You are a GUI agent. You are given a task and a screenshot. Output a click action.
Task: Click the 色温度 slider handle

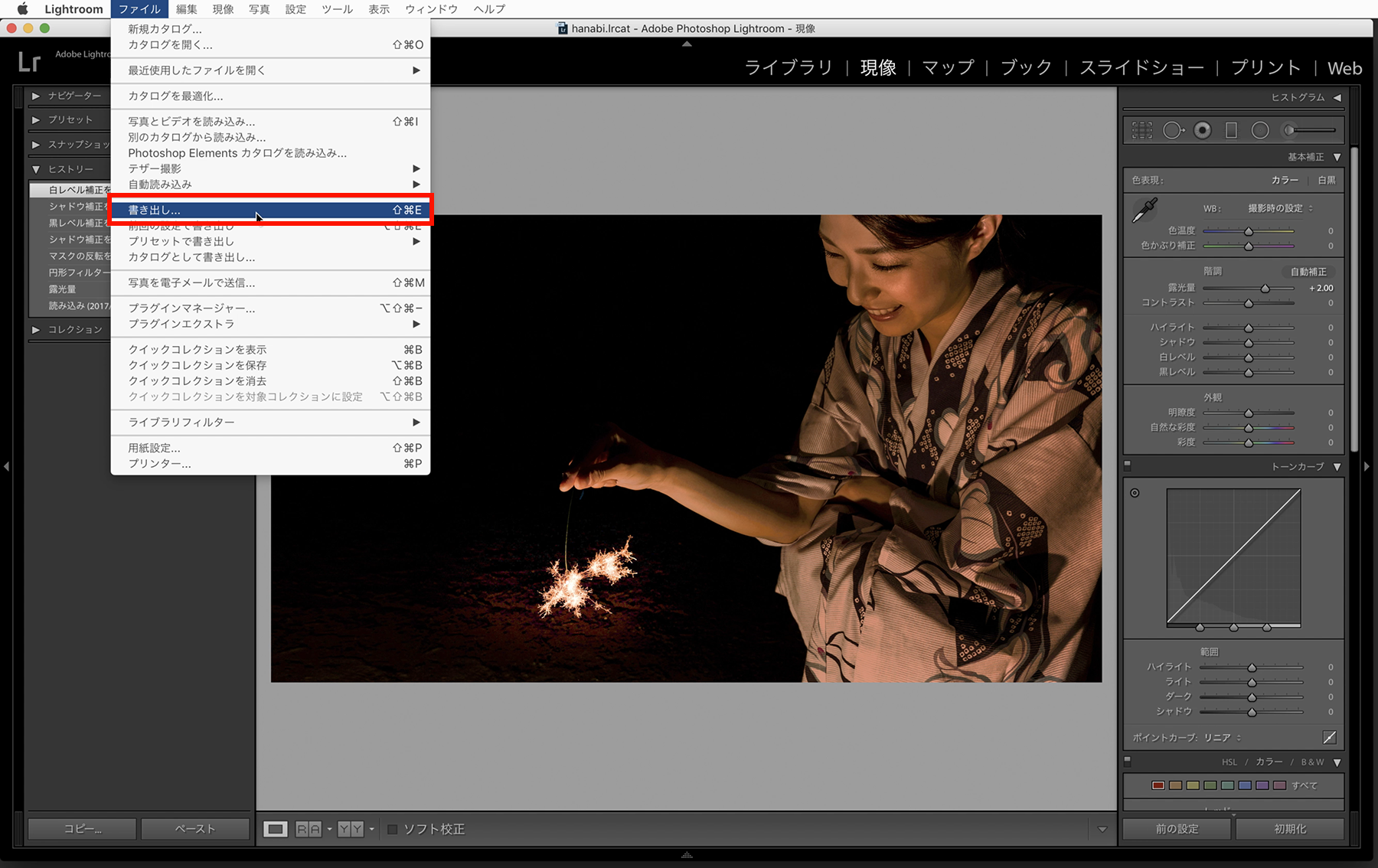pyautogui.click(x=1249, y=230)
